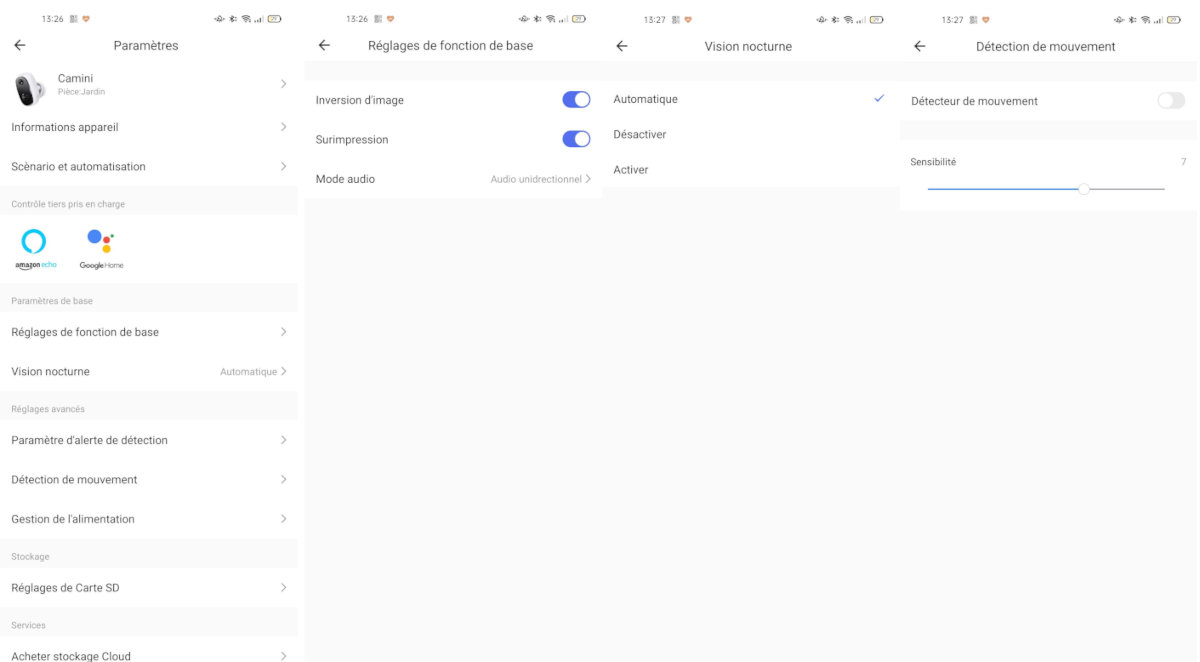Viewport: 1200px width, 662px height.
Task: Disable the Surimpression switch
Action: click(x=576, y=139)
